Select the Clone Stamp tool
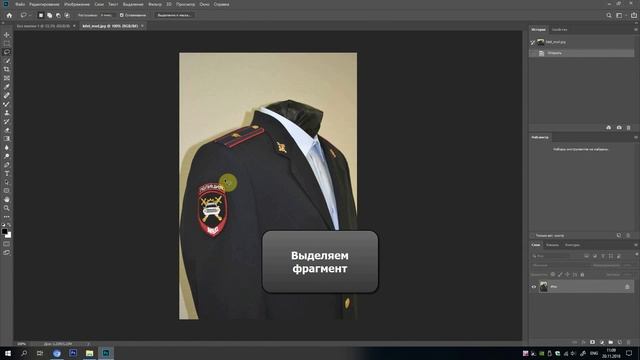The width and height of the screenshot is (640, 360). coord(7,113)
